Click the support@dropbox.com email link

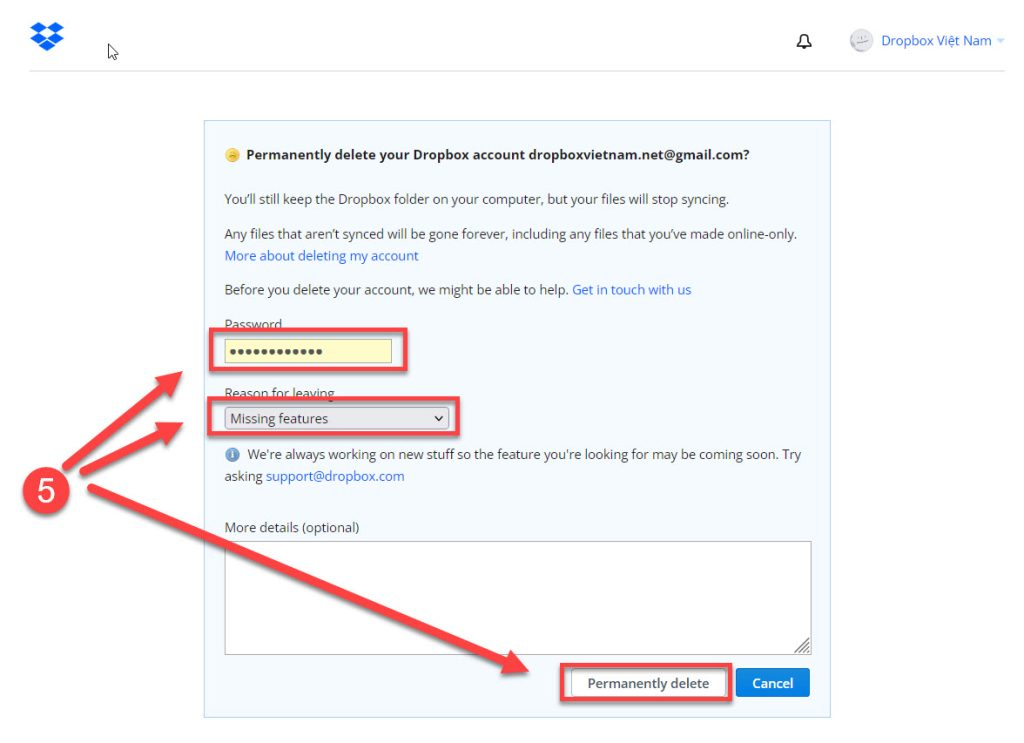[335, 477]
